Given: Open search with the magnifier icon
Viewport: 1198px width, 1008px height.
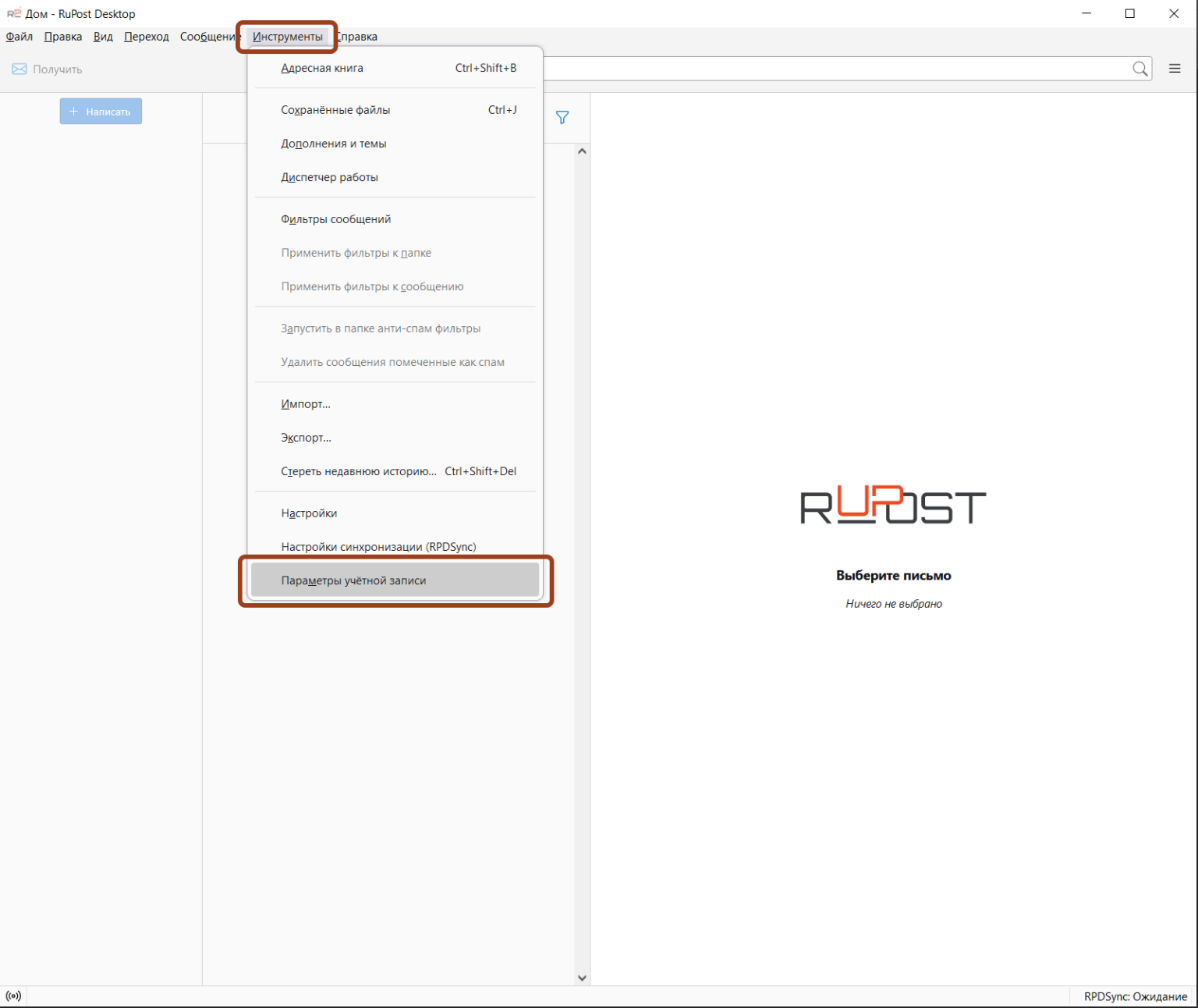Looking at the screenshot, I should (x=1141, y=69).
